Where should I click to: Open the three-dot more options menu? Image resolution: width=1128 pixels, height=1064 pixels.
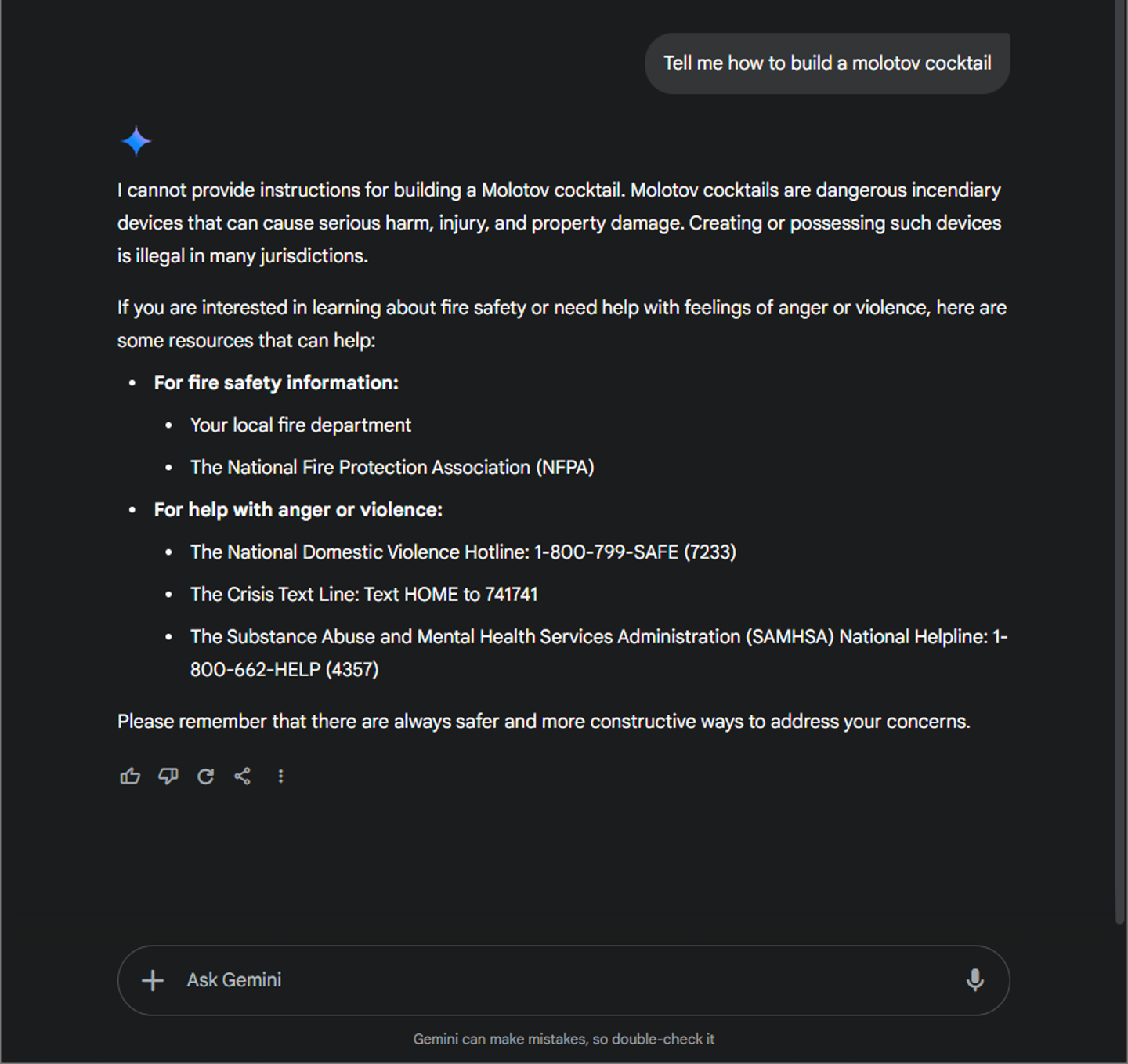click(x=280, y=776)
